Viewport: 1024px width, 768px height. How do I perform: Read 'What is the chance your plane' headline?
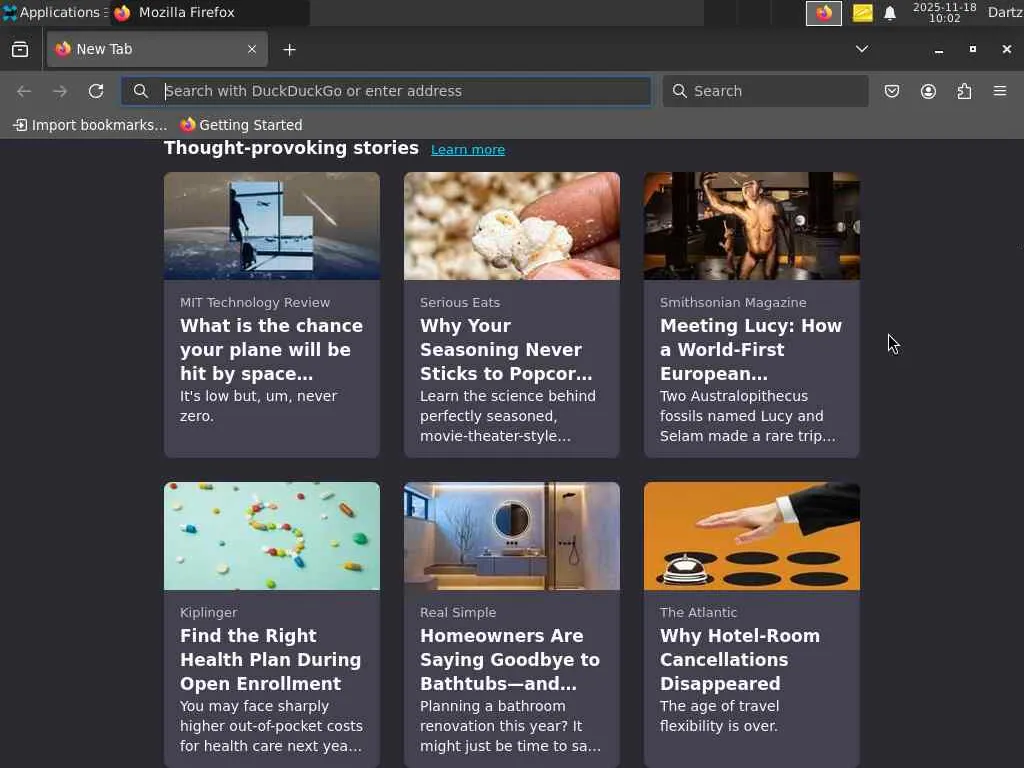[x=272, y=349]
